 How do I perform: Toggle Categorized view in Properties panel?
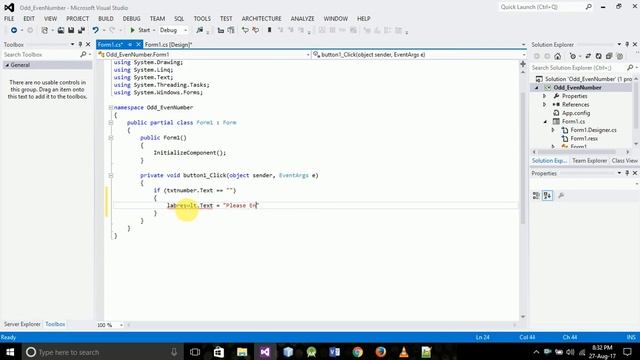coord(536,196)
